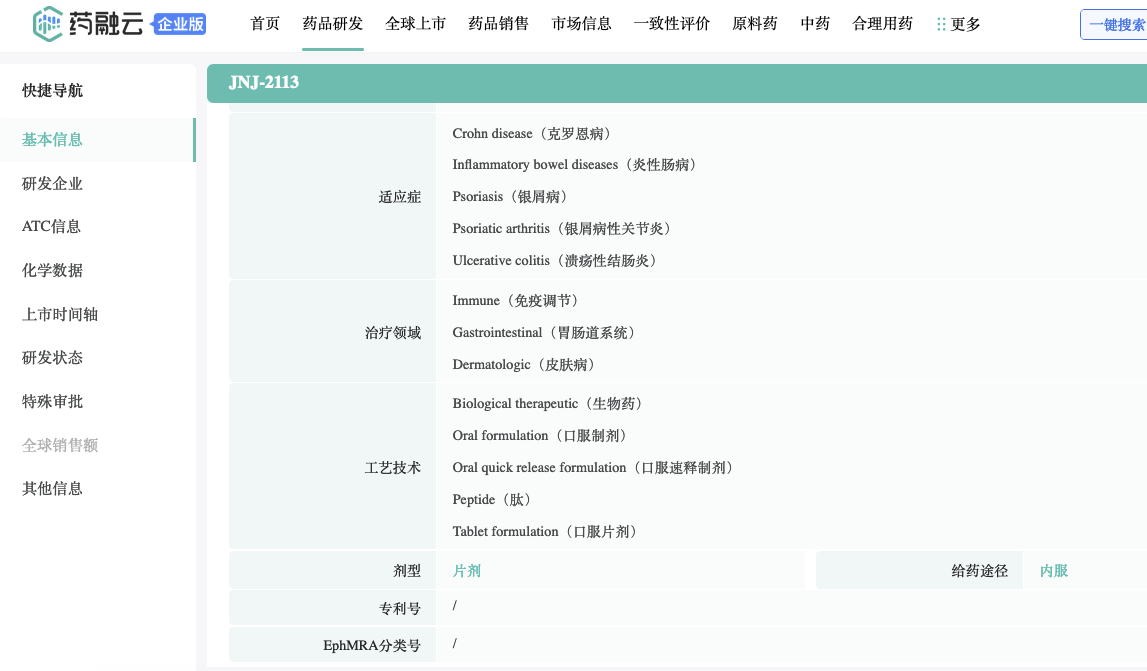Screen dimensions: 1147x671
Task: Click the 给药途径 label
Action: coord(979,571)
